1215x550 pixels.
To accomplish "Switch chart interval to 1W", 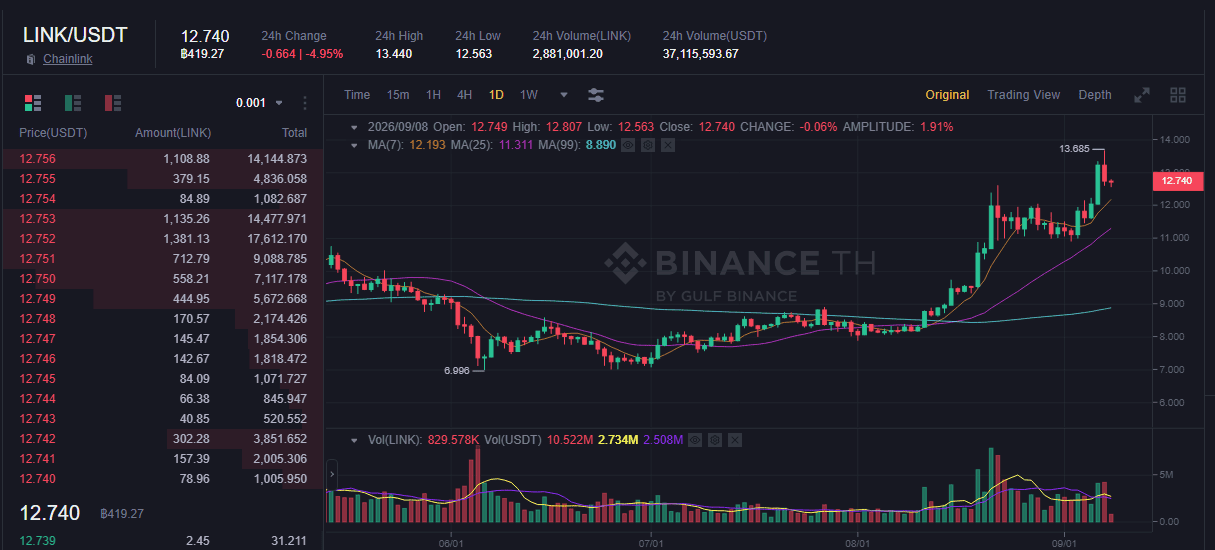I will click(529, 95).
